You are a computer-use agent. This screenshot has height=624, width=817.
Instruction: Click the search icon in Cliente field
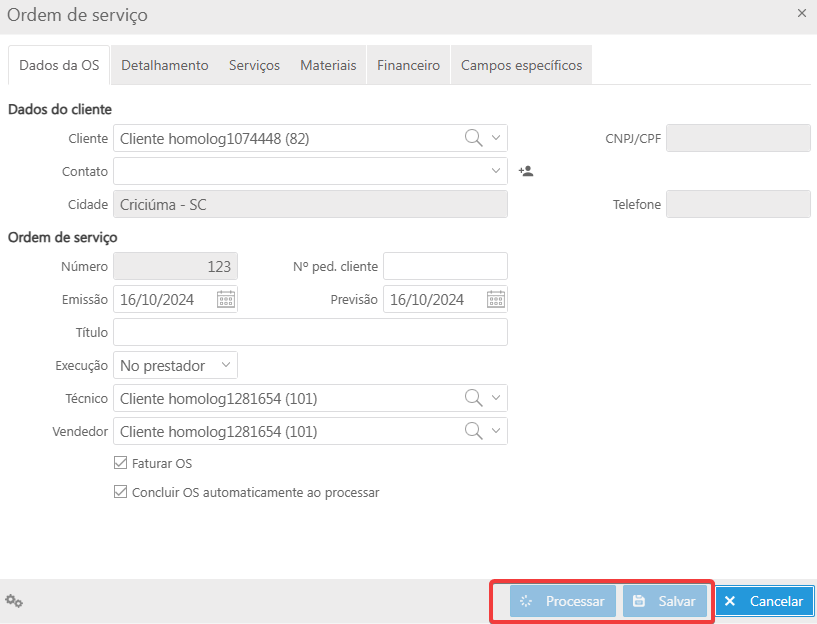(x=474, y=138)
